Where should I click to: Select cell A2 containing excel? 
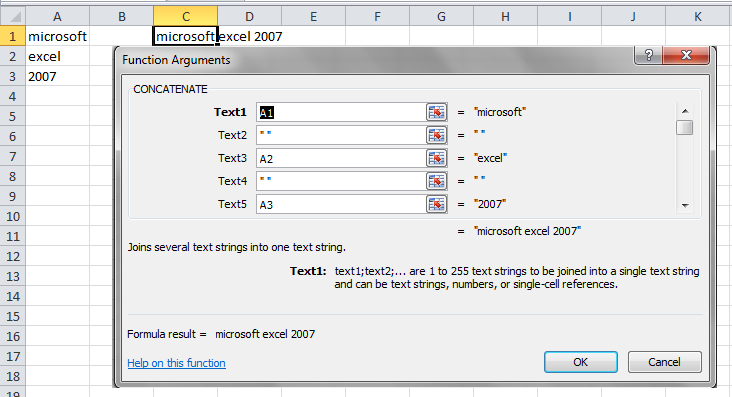(57, 57)
